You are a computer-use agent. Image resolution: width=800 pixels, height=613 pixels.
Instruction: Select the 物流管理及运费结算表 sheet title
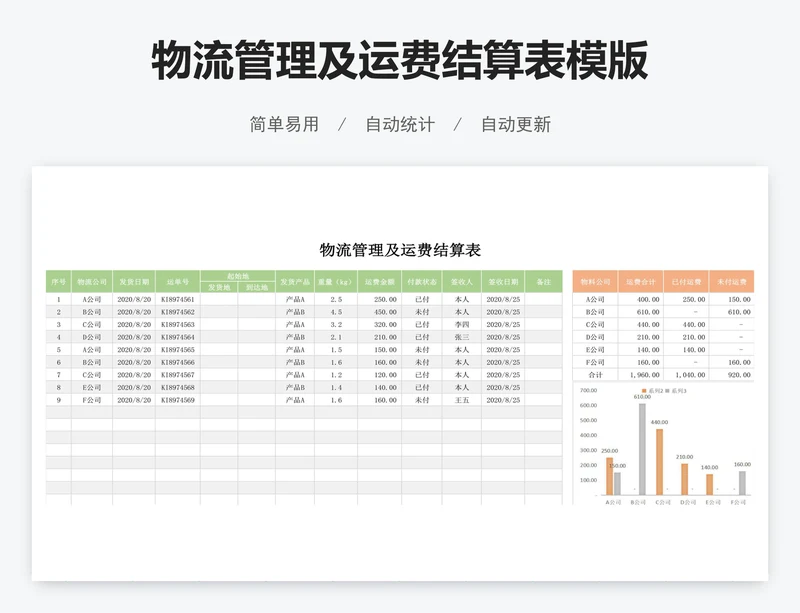[x=400, y=248]
